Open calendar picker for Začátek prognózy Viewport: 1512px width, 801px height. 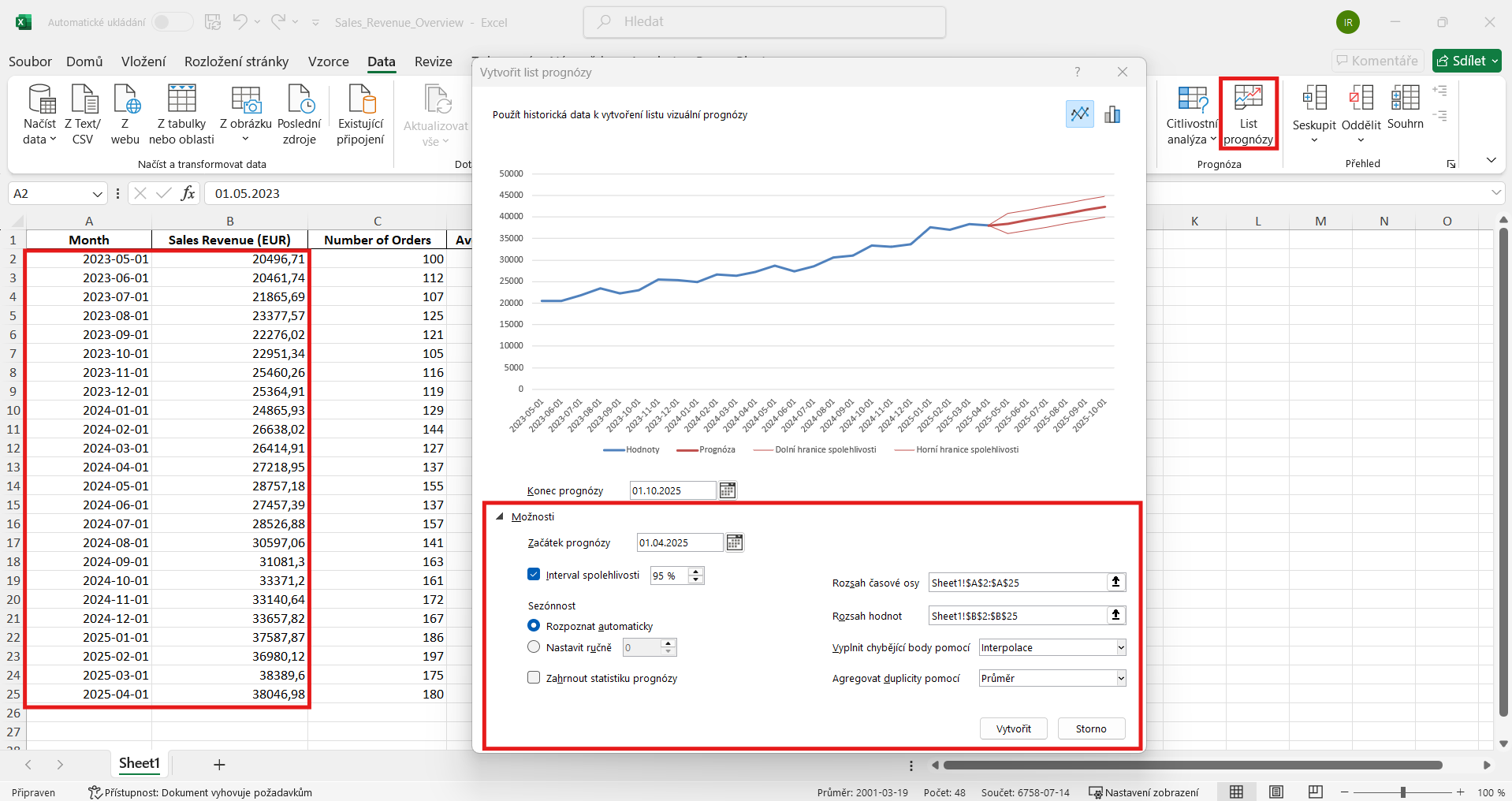734,542
